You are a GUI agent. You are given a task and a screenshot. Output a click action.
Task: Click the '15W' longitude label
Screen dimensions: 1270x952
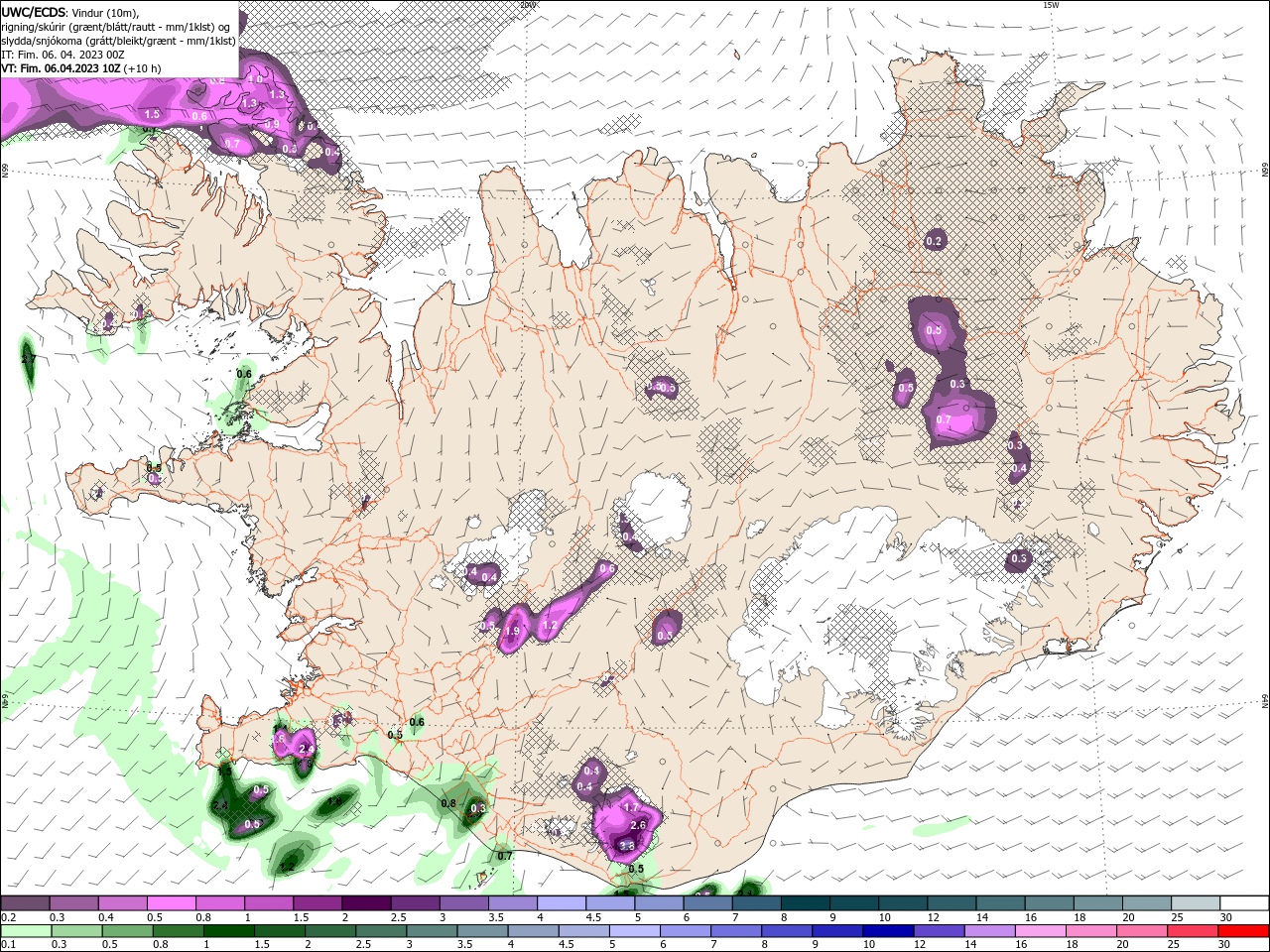tap(1052, 5)
